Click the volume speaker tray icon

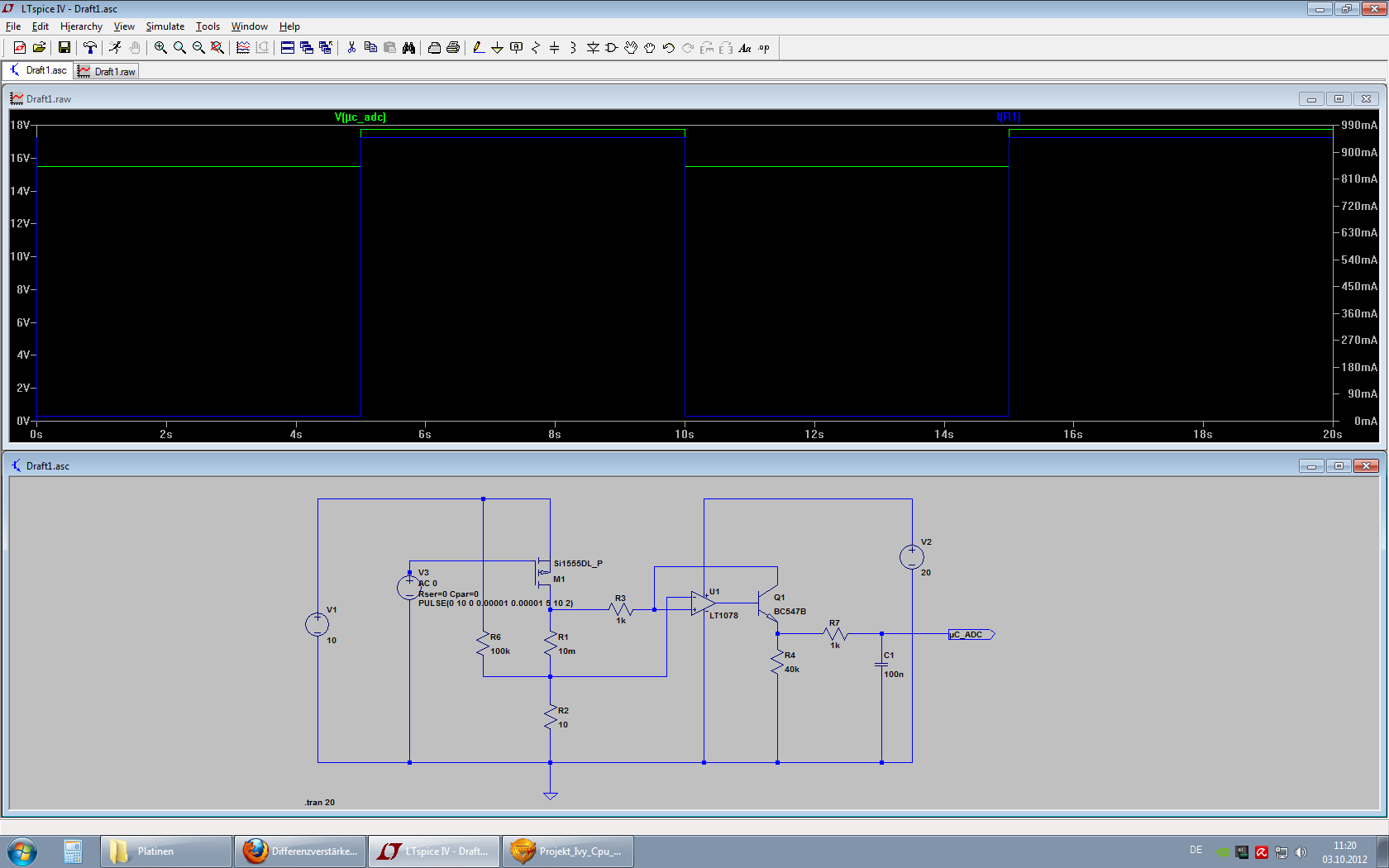click(x=1301, y=851)
